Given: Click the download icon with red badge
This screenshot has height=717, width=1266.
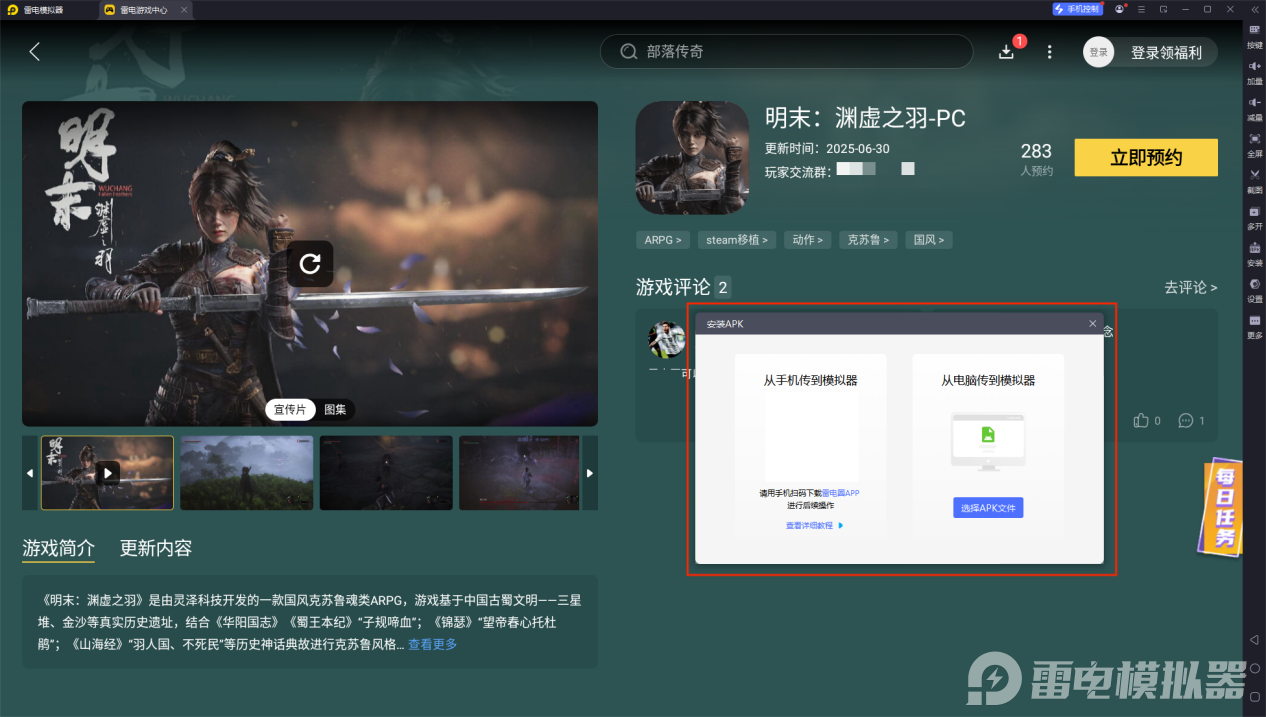Looking at the screenshot, I should pos(1006,51).
